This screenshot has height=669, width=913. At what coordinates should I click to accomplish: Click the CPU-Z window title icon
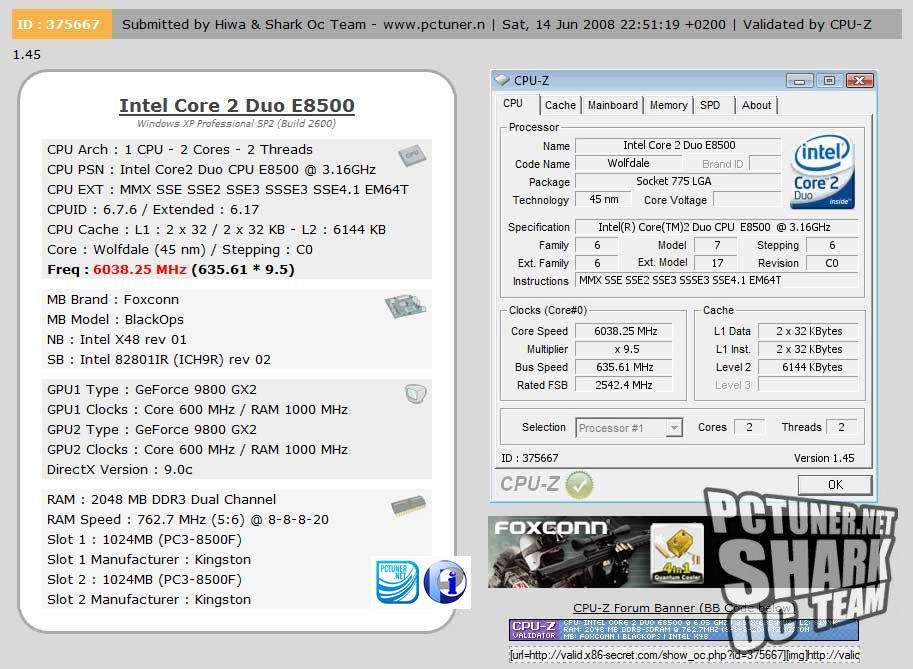[502, 80]
